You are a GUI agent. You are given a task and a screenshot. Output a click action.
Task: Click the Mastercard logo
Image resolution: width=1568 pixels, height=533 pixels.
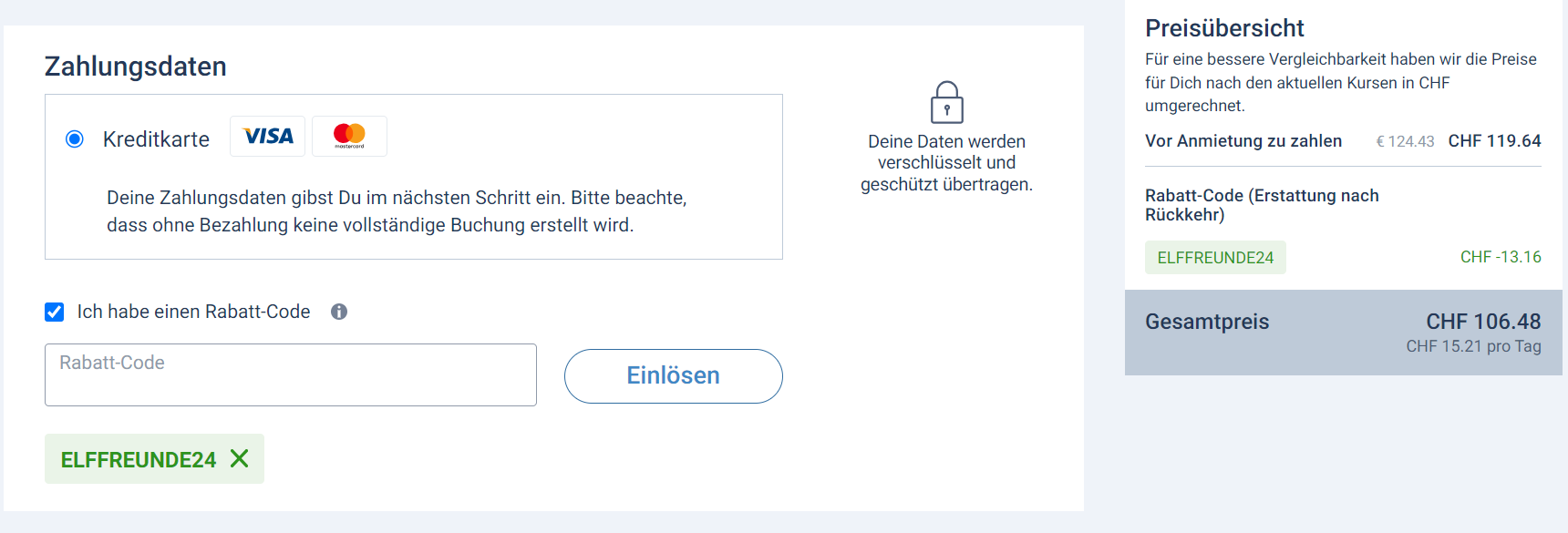click(x=349, y=137)
